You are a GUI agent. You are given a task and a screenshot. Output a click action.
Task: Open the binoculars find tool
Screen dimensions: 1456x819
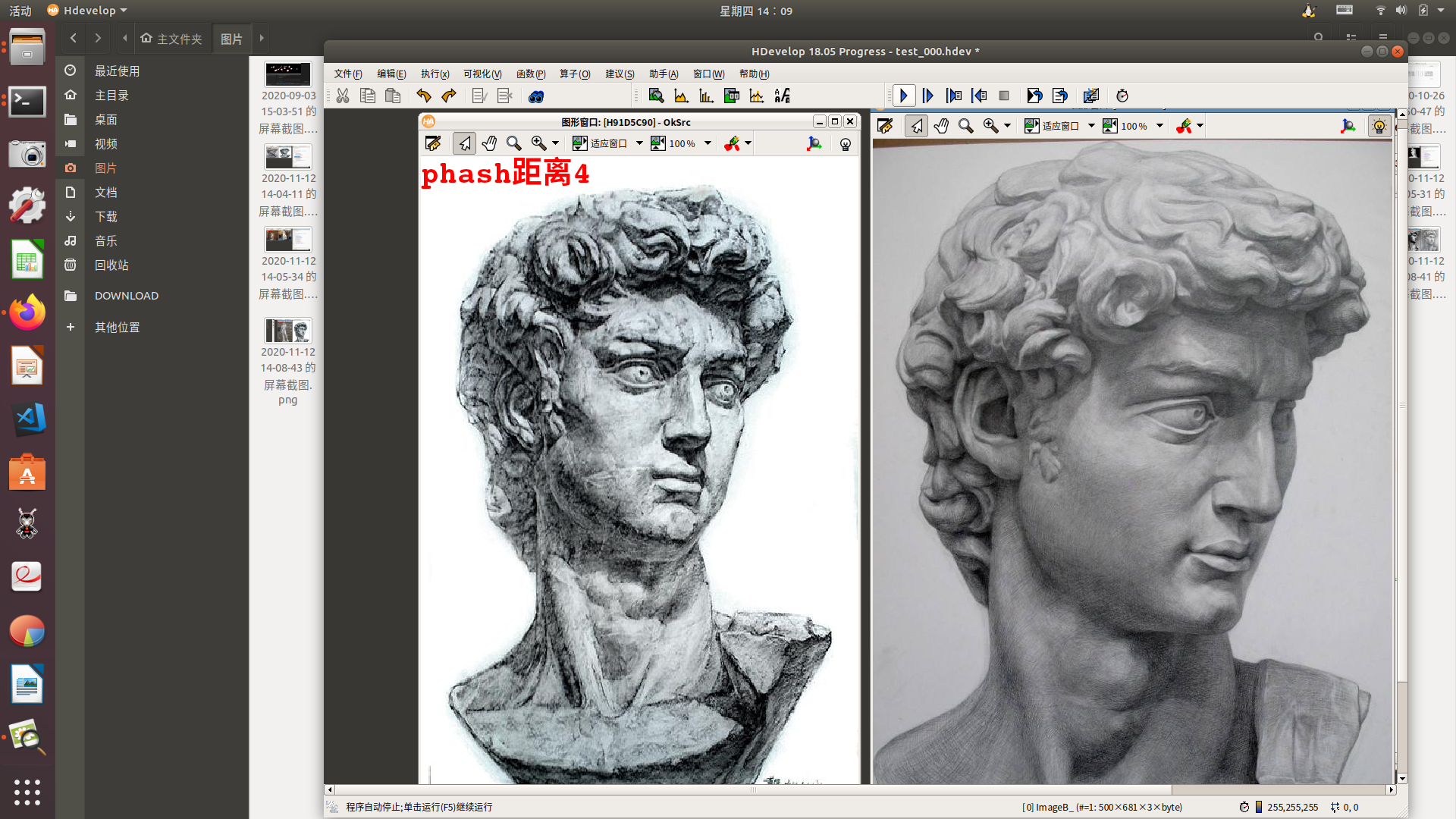click(x=536, y=96)
